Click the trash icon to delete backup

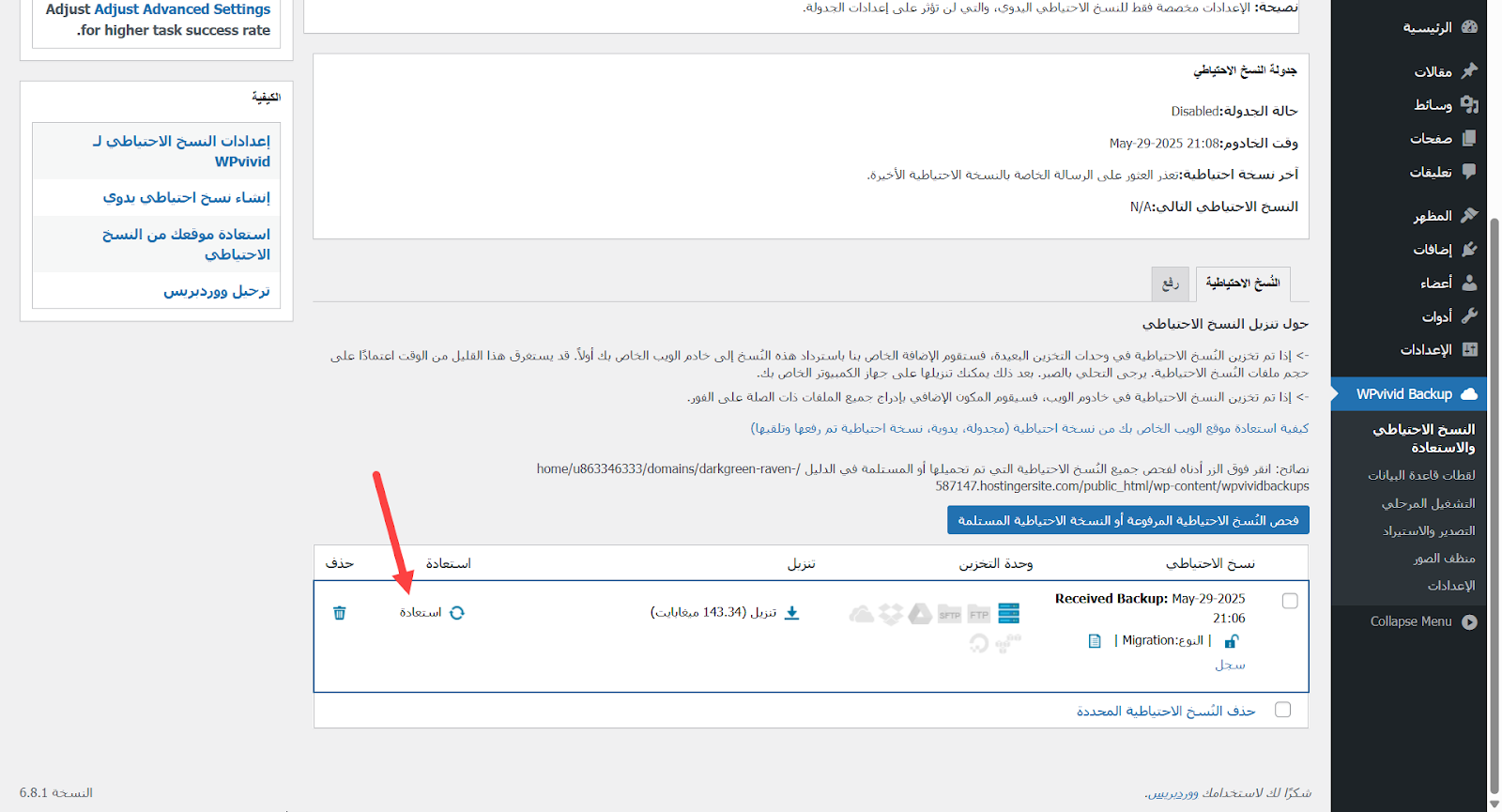tap(340, 613)
